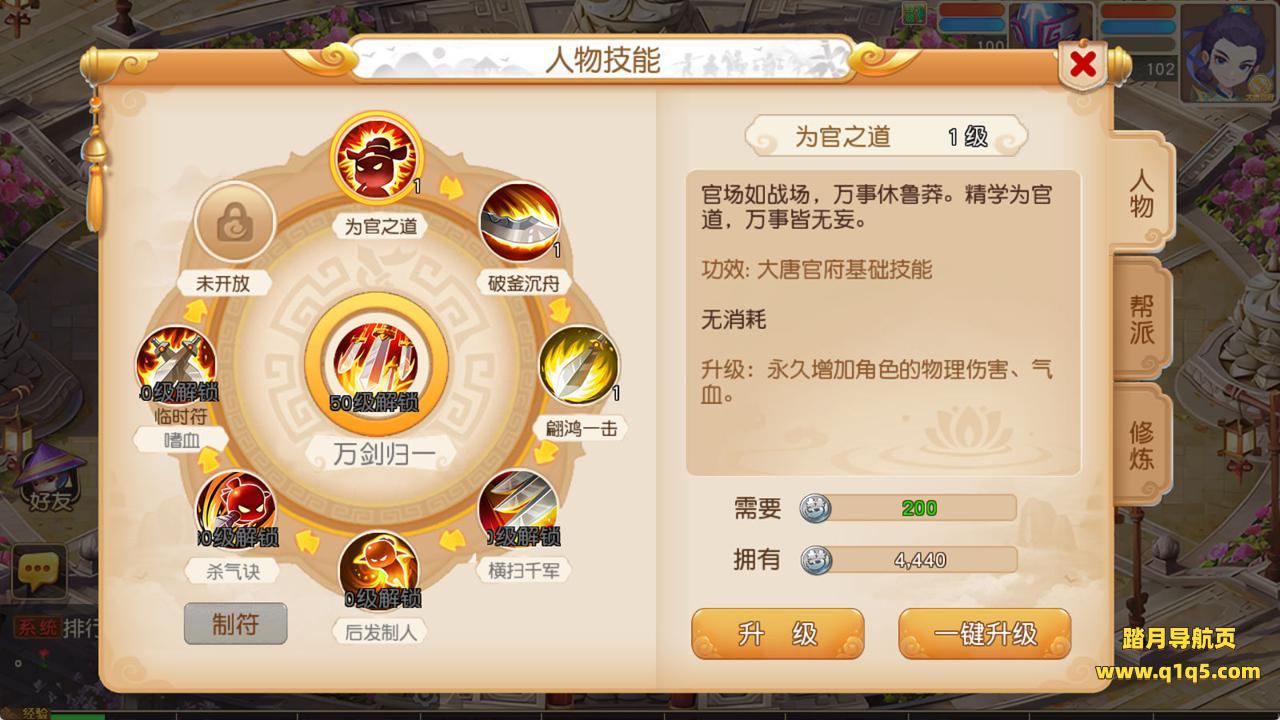Select the 横扫千军 locked skill icon

click(518, 509)
